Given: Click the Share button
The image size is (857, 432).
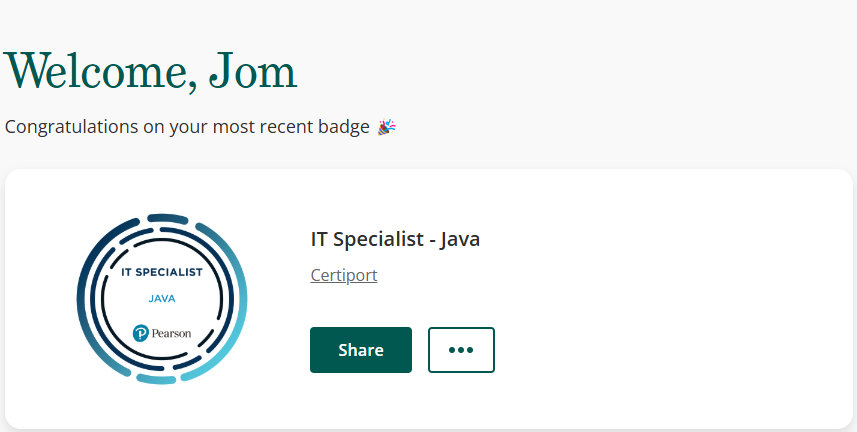Looking at the screenshot, I should (361, 350).
